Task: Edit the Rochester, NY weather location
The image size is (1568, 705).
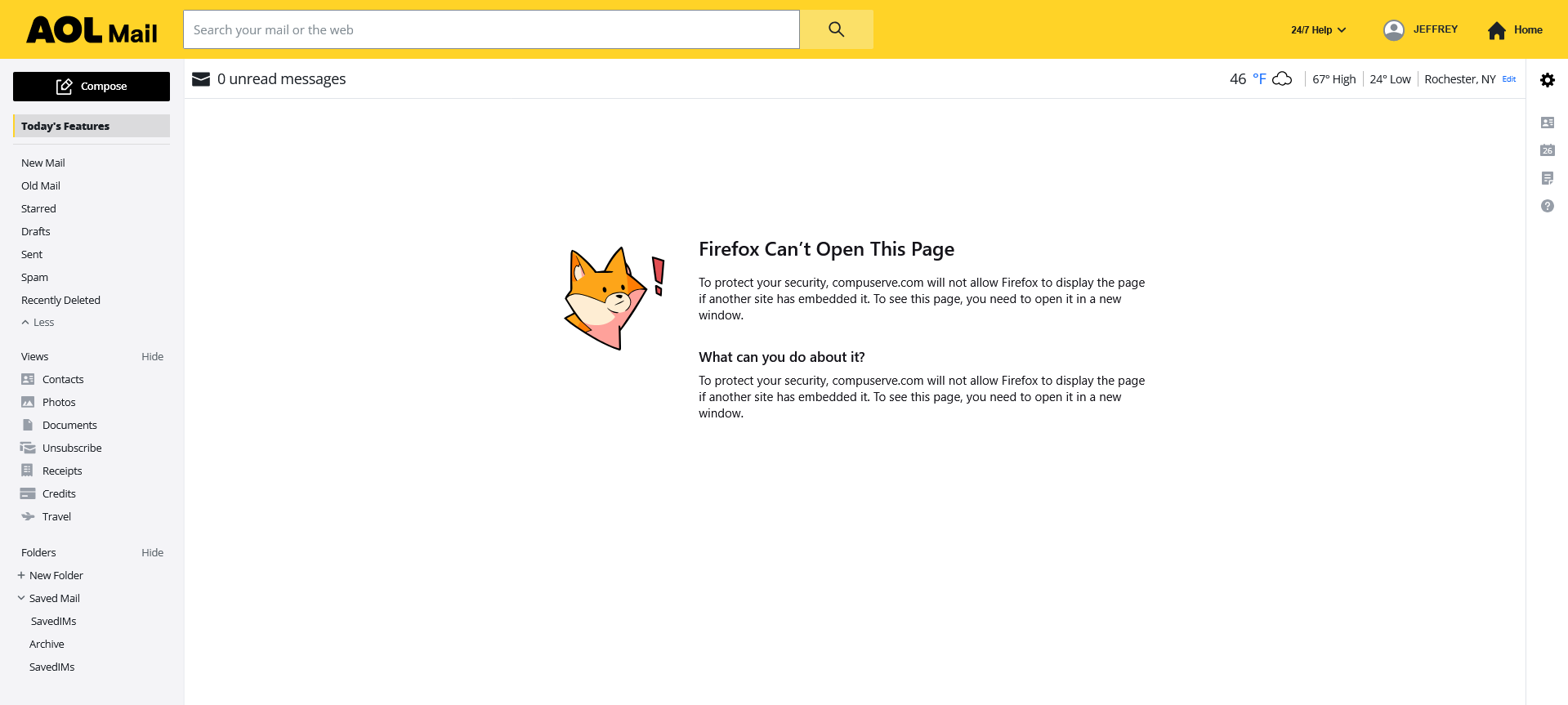Action: point(1509,79)
